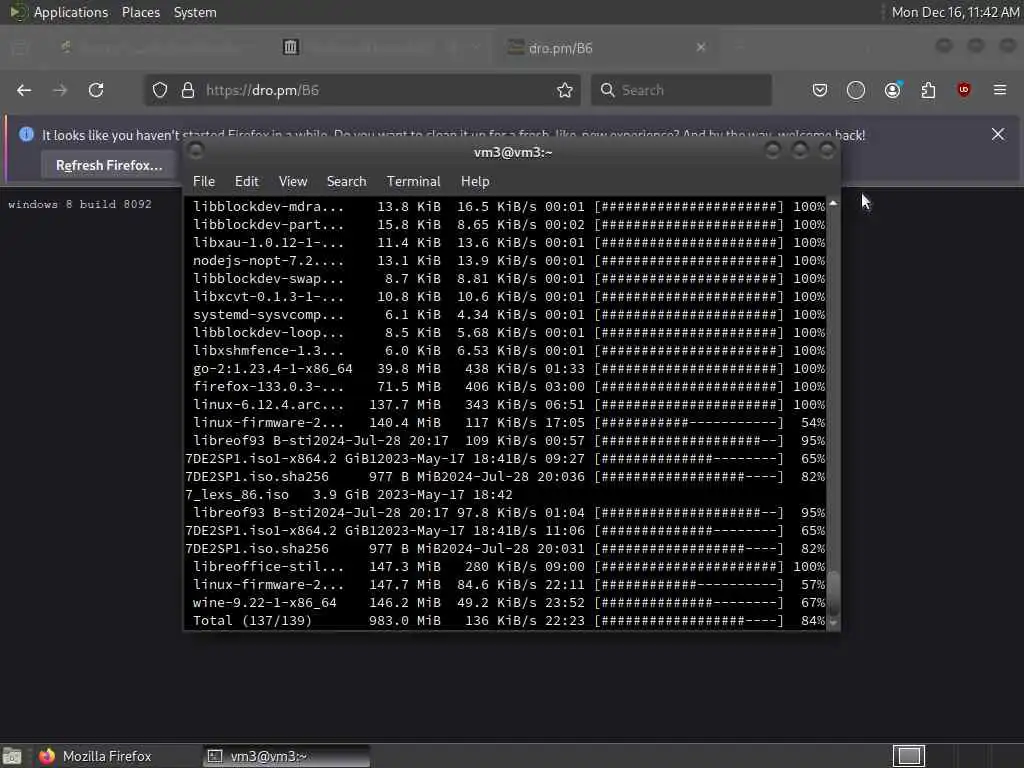Open the Pocket save icon
This screenshot has height=768, width=1024.
pos(820,90)
